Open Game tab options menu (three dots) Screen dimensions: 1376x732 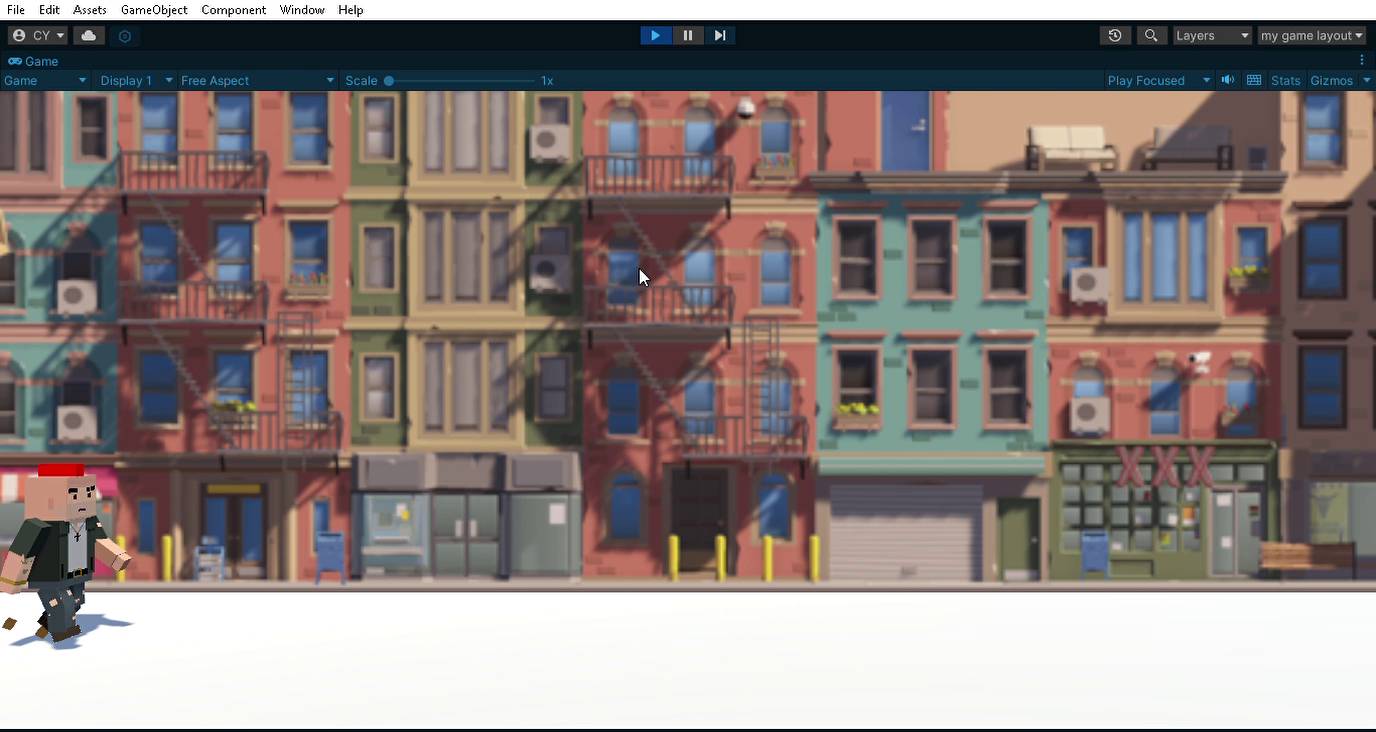(x=1362, y=61)
